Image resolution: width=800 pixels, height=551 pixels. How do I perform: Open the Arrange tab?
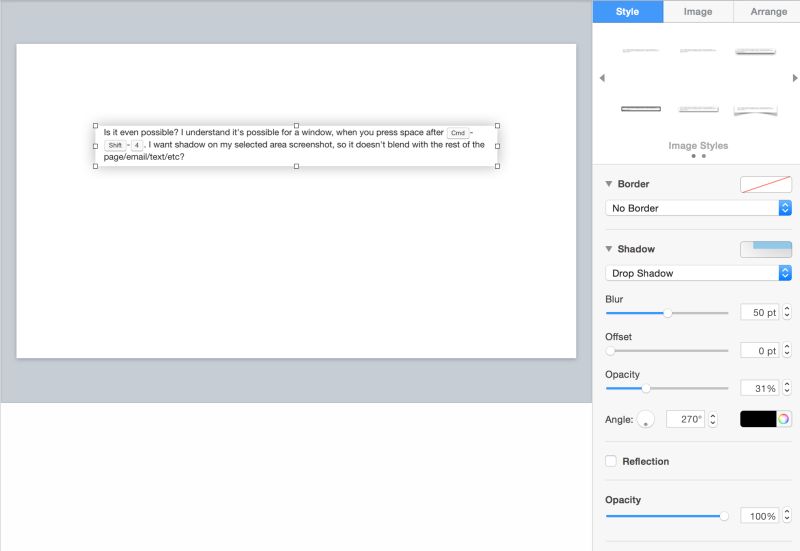click(768, 11)
